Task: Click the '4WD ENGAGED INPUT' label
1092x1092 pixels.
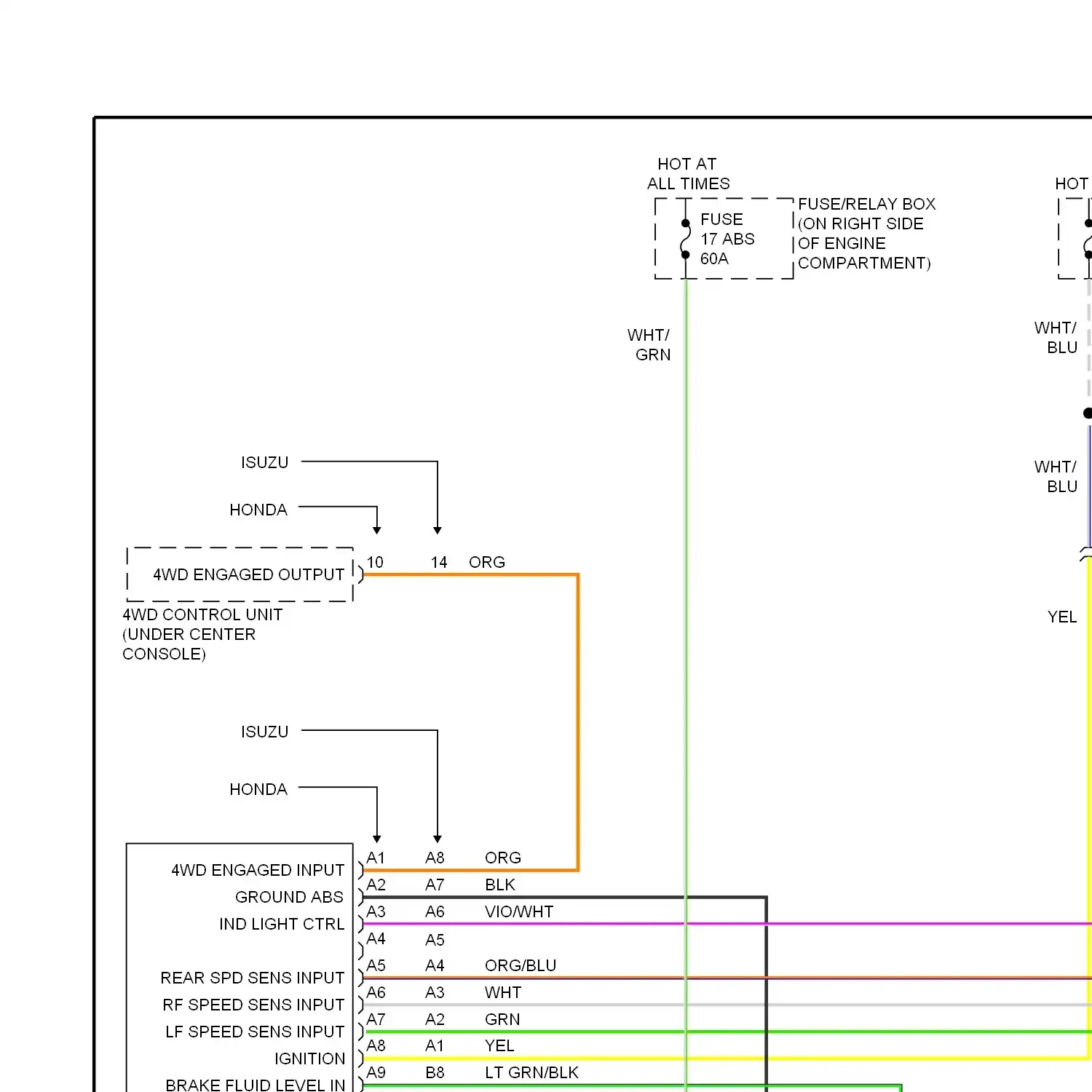Action: 258,870
